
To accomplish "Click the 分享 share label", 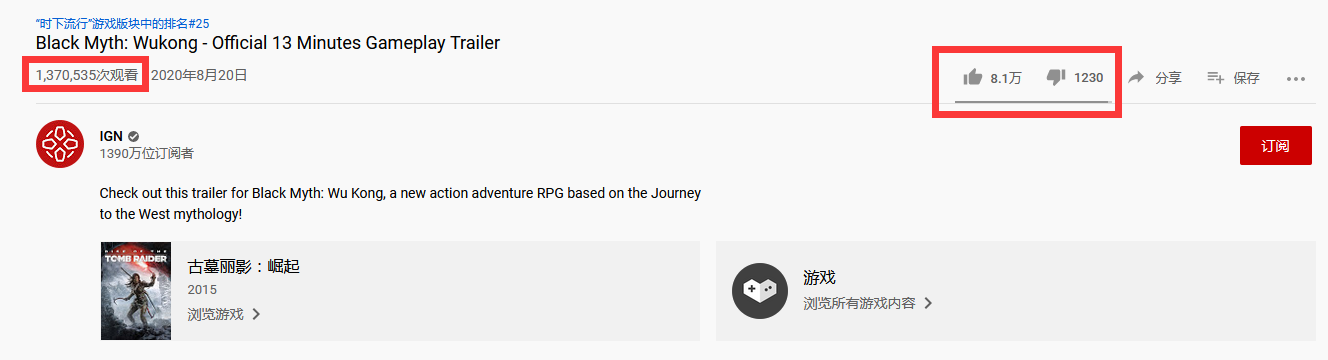I will (1168, 78).
